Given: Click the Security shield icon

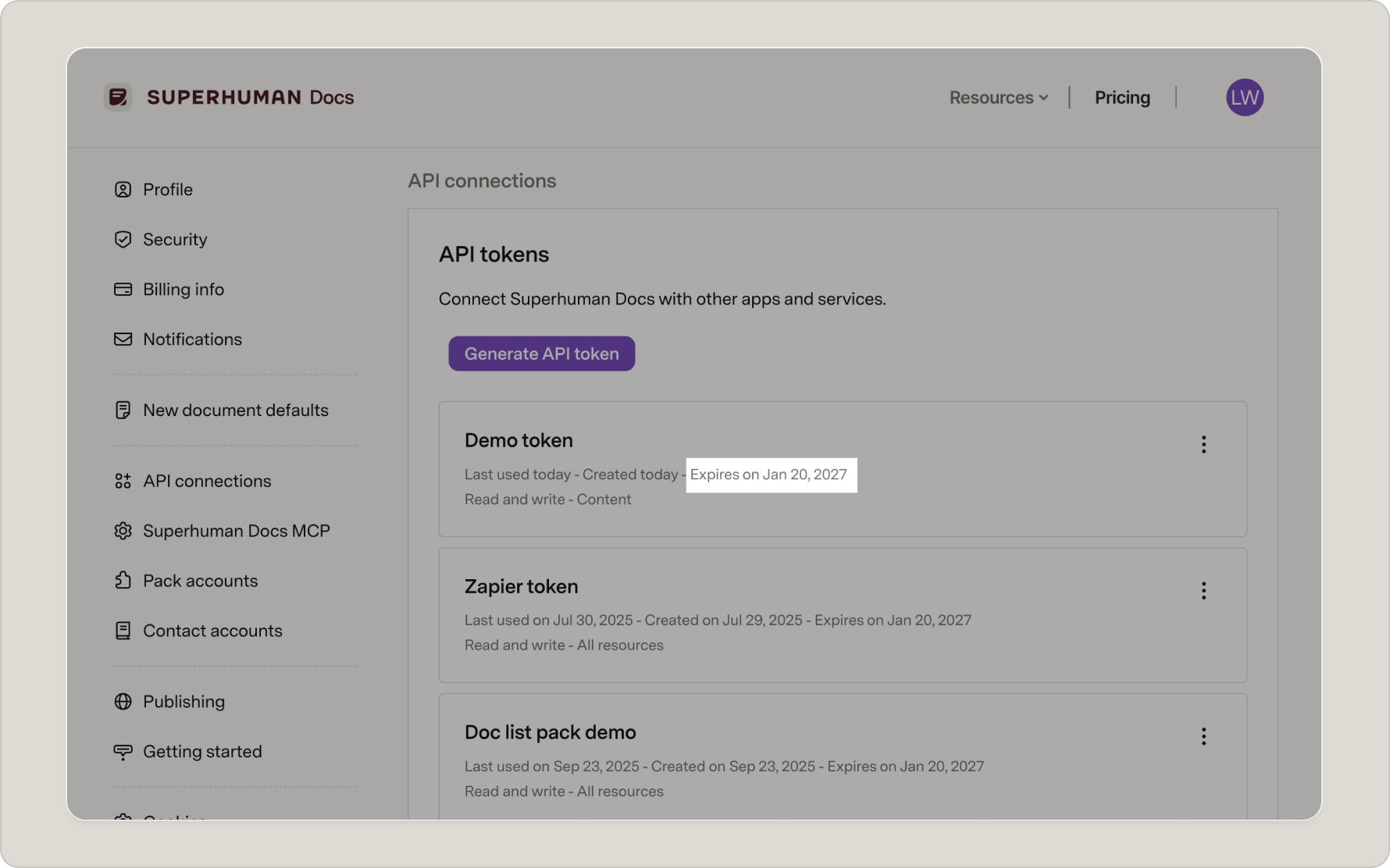Looking at the screenshot, I should tap(123, 240).
